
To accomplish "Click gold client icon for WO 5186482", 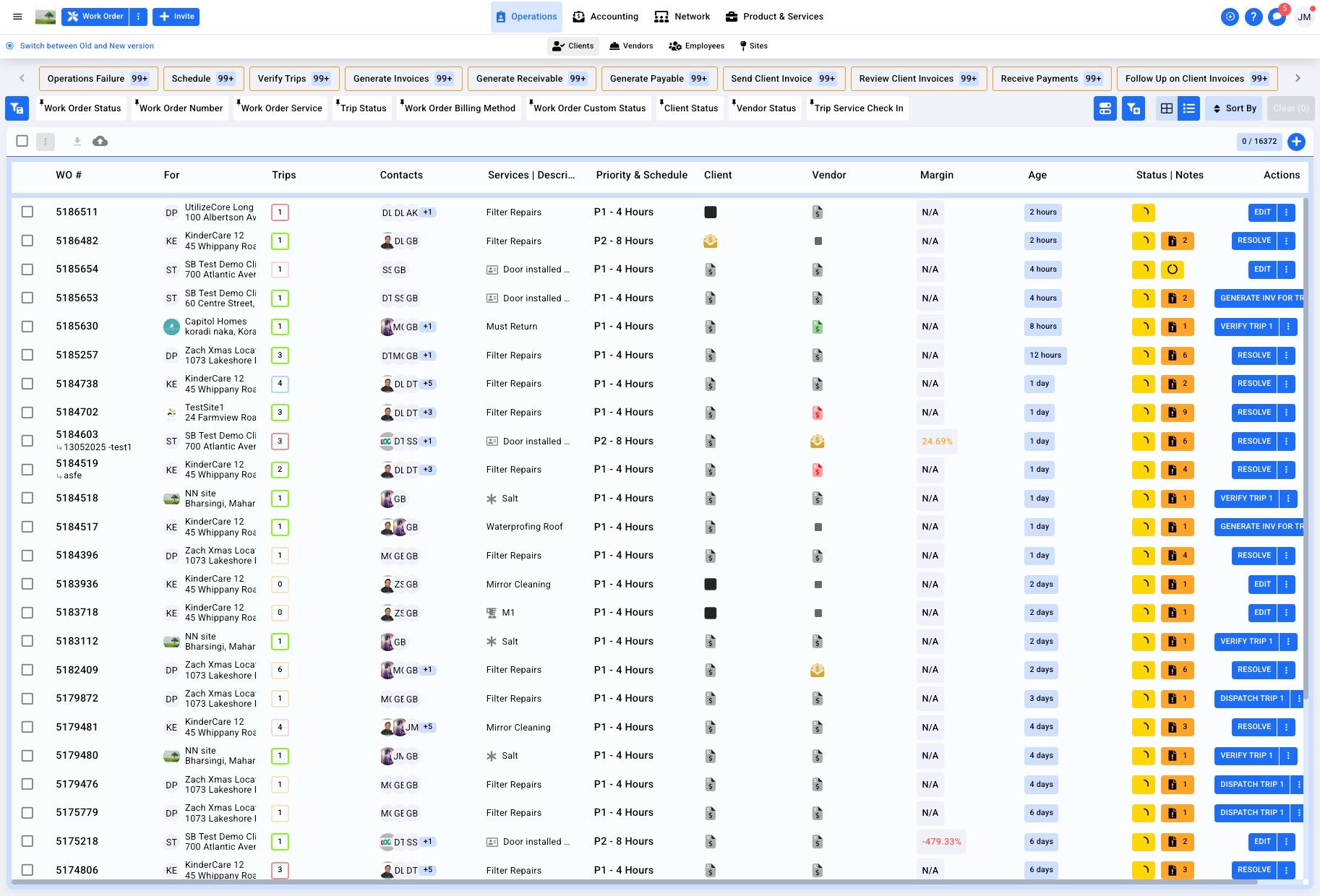I will (711, 241).
